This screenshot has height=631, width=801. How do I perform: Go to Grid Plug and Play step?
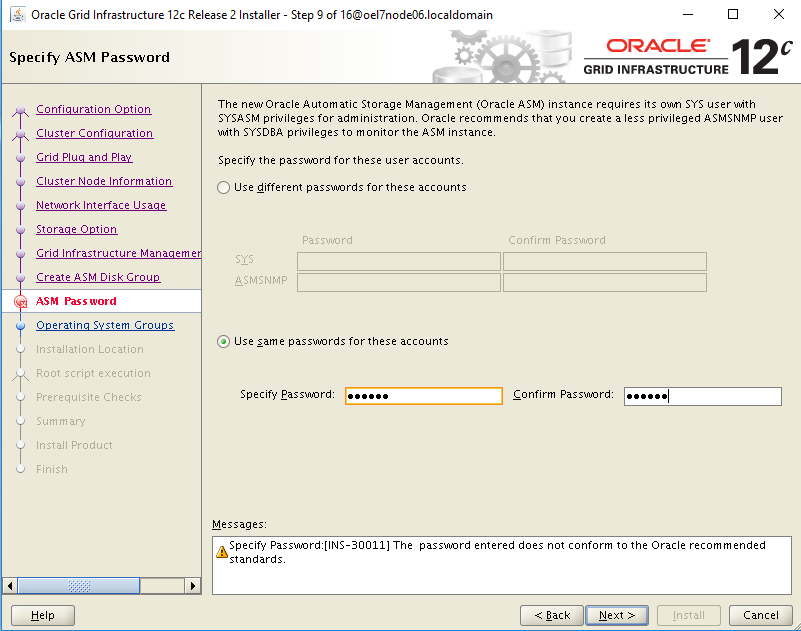(x=84, y=158)
